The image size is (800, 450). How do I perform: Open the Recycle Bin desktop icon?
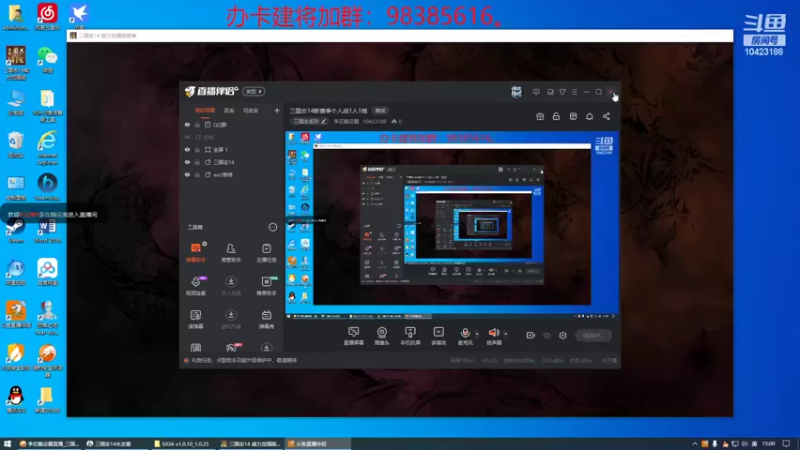click(x=16, y=145)
